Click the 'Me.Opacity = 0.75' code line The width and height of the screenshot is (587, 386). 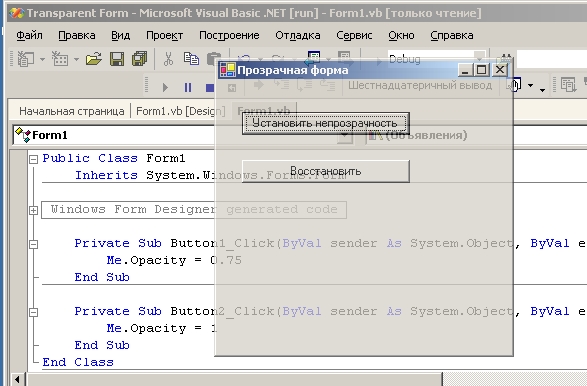[174, 260]
